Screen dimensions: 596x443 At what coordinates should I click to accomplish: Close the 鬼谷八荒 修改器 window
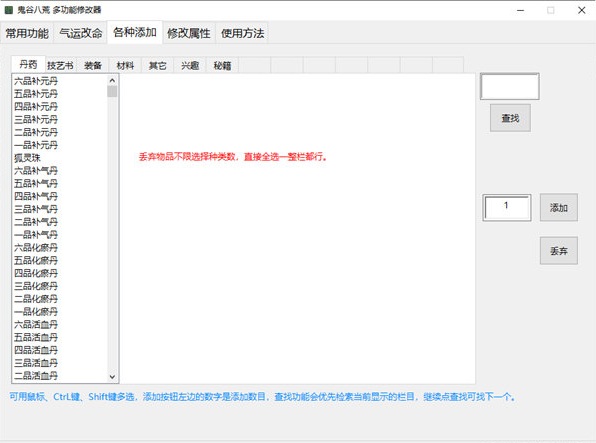pos(582,10)
